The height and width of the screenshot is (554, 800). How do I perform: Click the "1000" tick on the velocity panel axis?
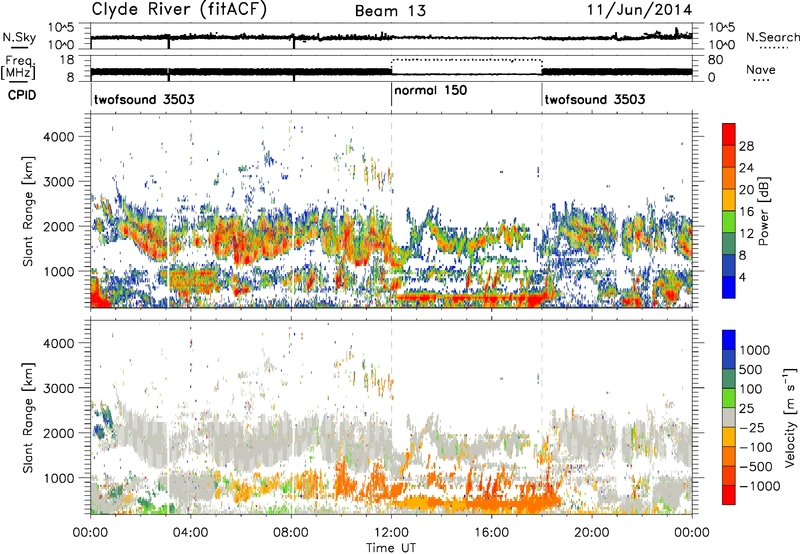click(58, 478)
